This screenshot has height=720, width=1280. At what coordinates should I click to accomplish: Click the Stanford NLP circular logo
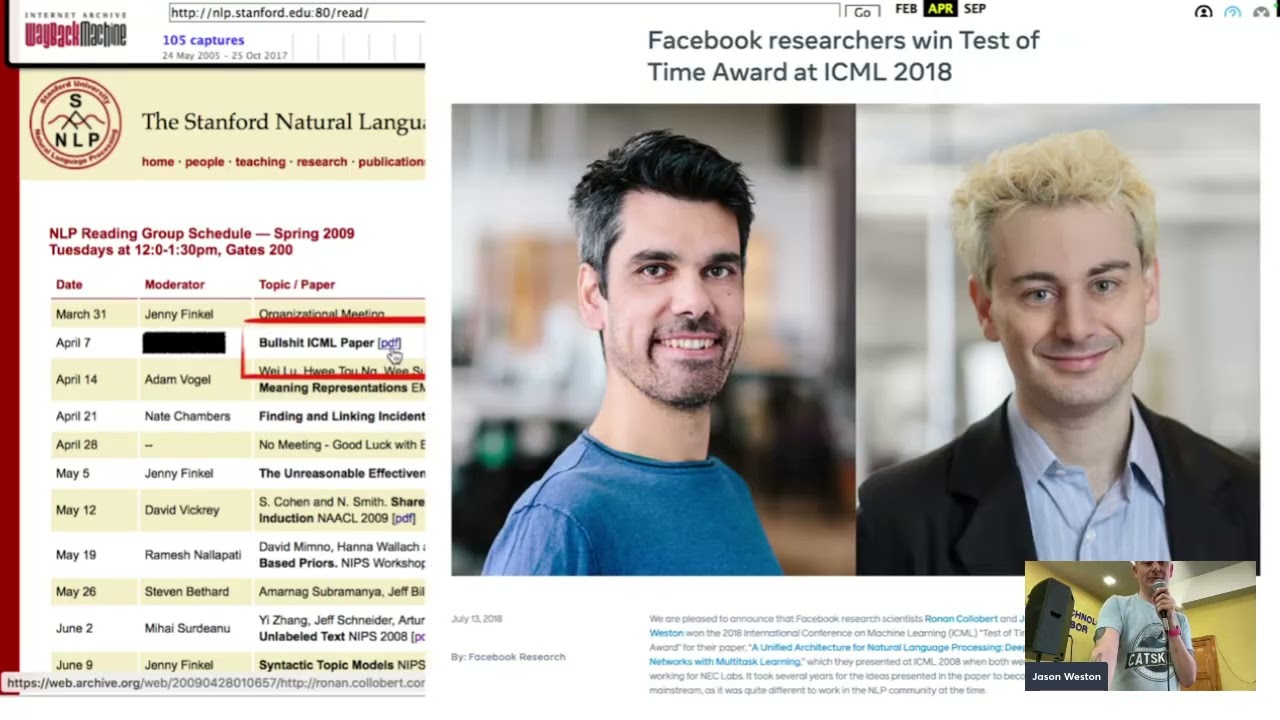(x=75, y=124)
